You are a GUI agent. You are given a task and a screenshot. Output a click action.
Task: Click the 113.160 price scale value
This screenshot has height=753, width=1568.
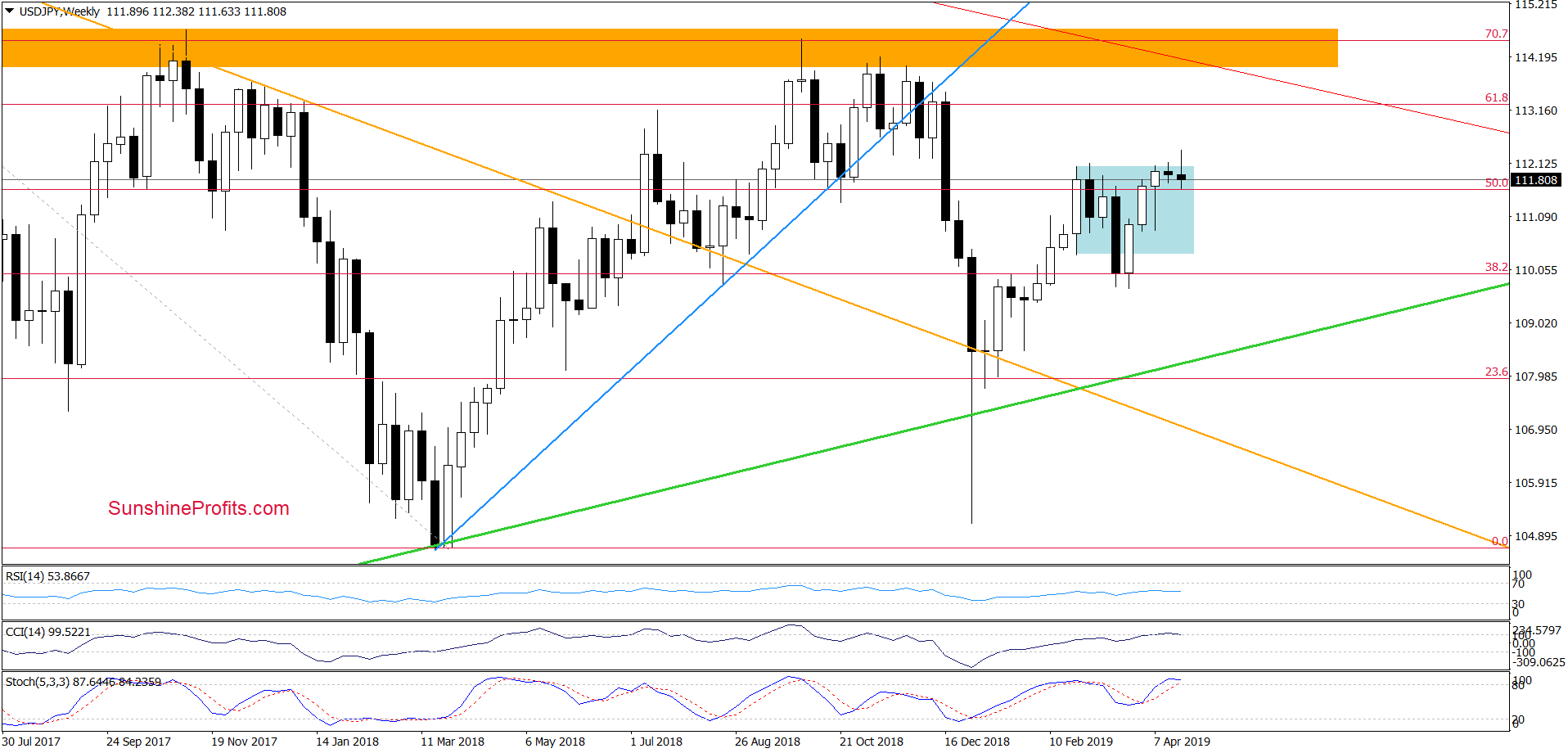[x=1536, y=110]
